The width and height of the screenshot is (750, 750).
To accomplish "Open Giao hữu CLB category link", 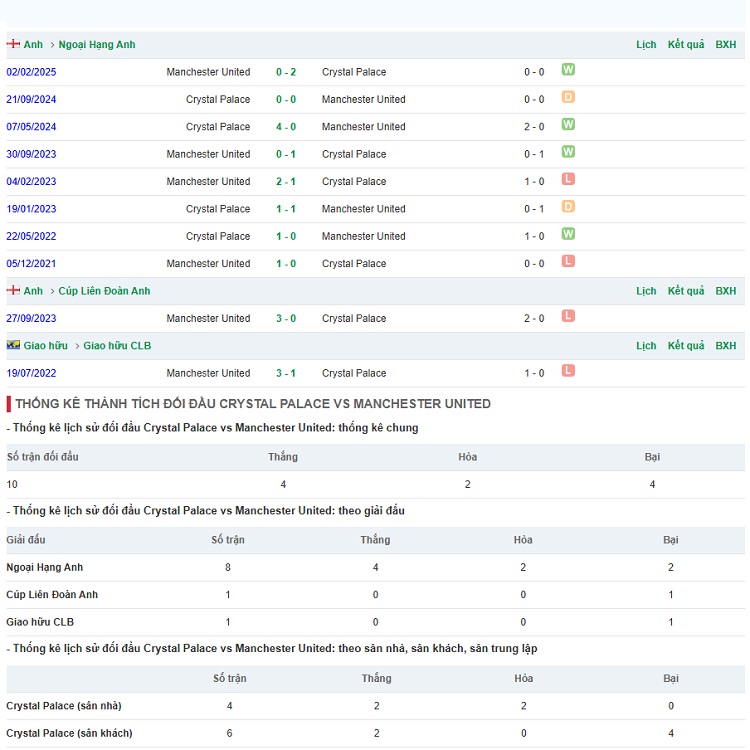I will pyautogui.click(x=117, y=346).
